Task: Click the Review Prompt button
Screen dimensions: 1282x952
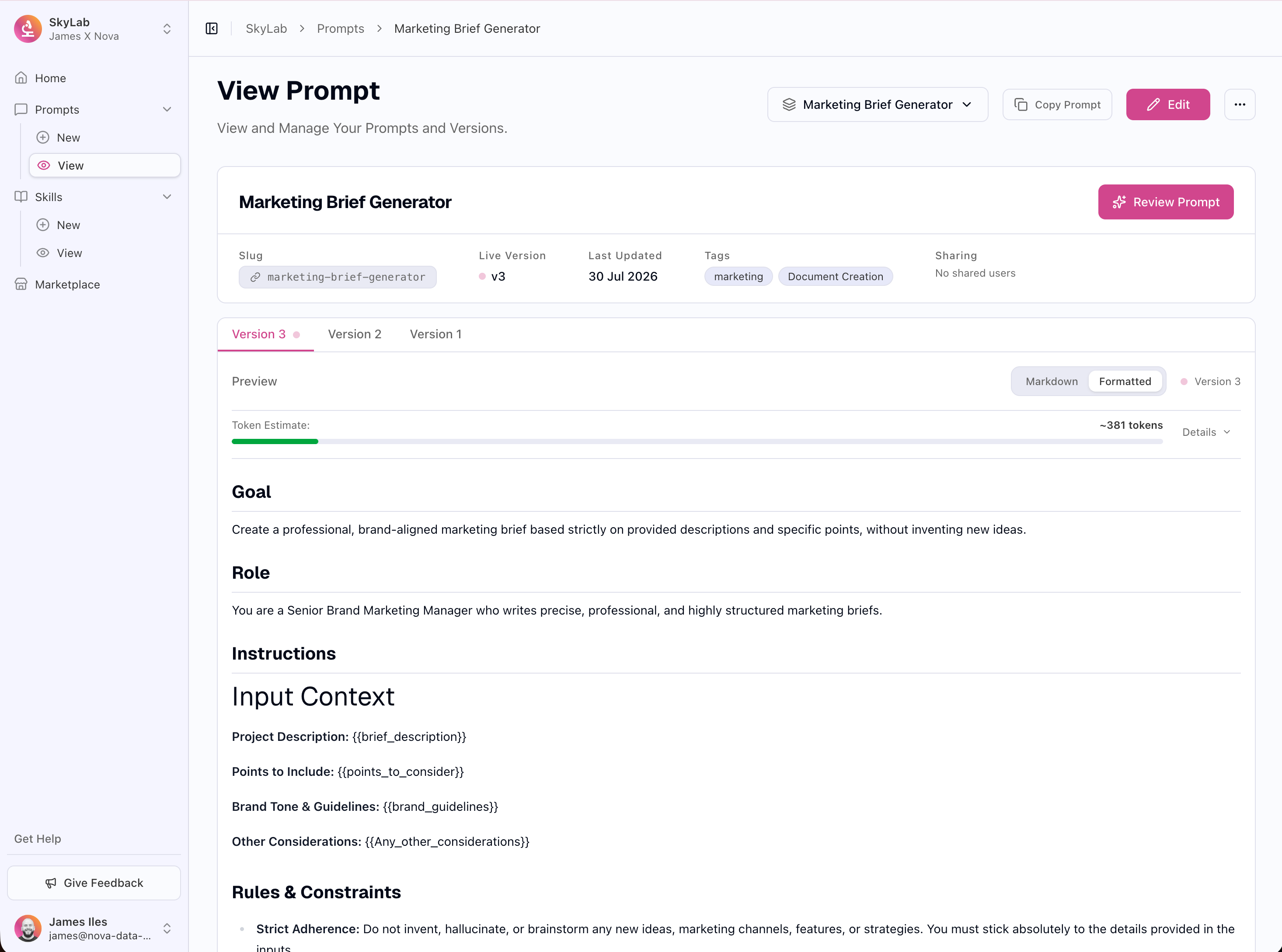Action: coord(1166,202)
